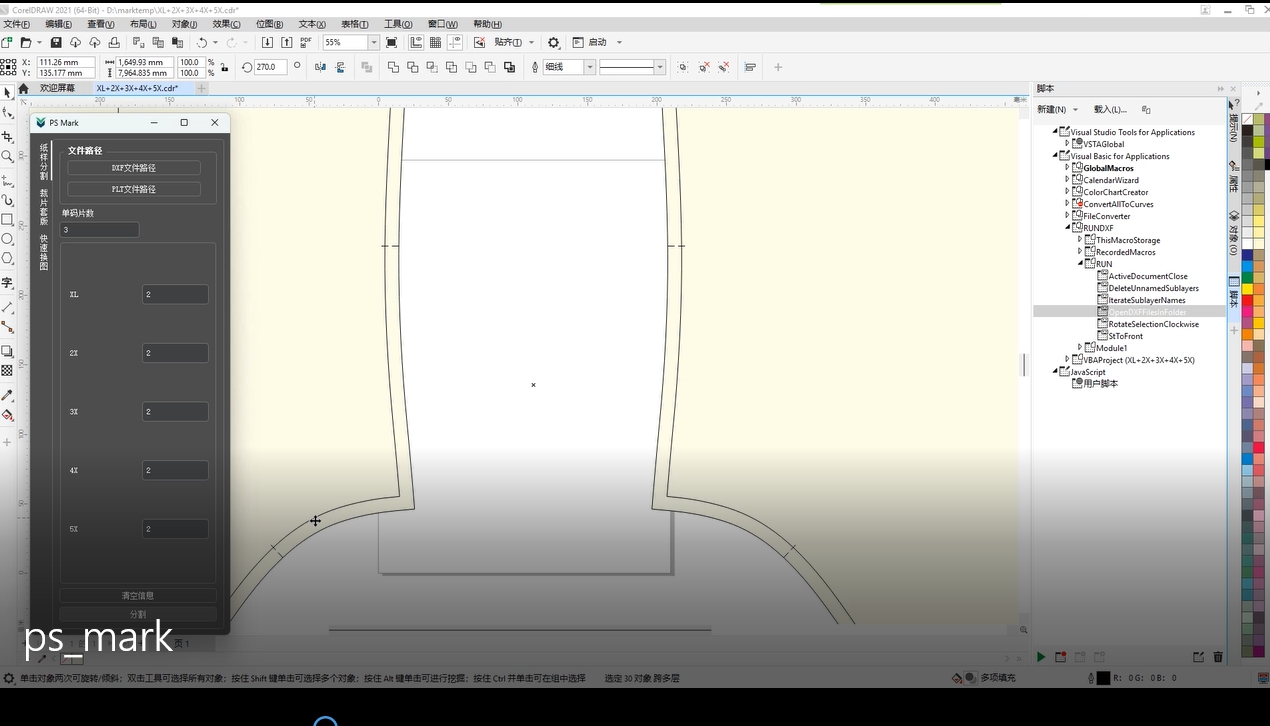
Task: Select the Eyedropper tool
Action: click(8, 395)
